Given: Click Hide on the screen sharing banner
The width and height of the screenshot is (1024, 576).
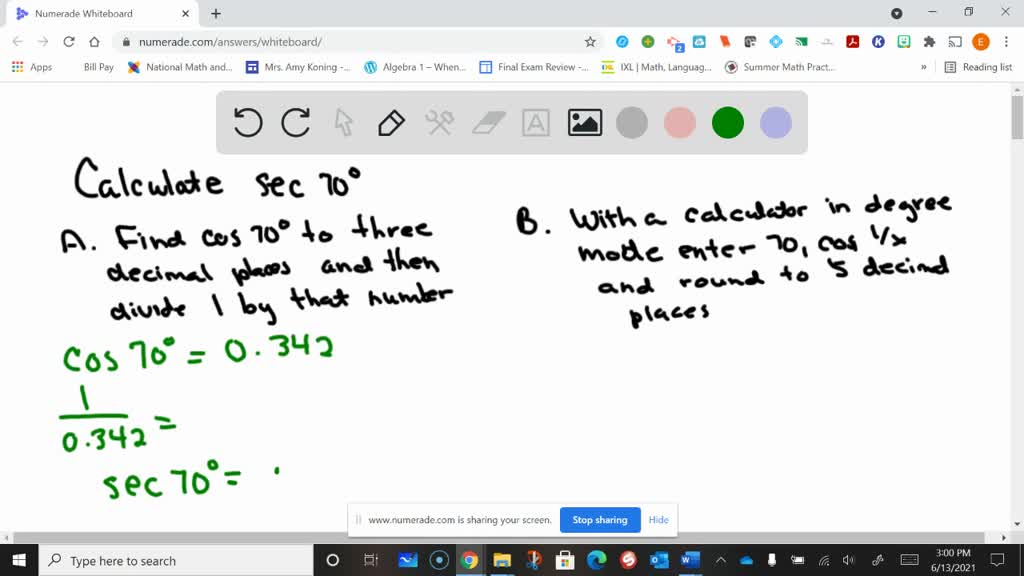Looking at the screenshot, I should click(x=658, y=520).
